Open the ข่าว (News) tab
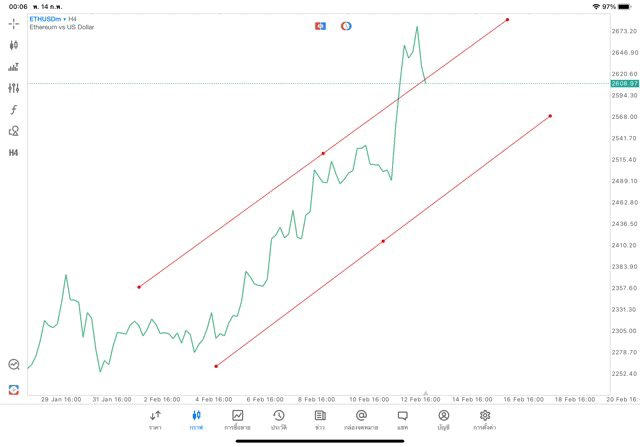Image resolution: width=640 pixels, height=447 pixels. pos(320,419)
